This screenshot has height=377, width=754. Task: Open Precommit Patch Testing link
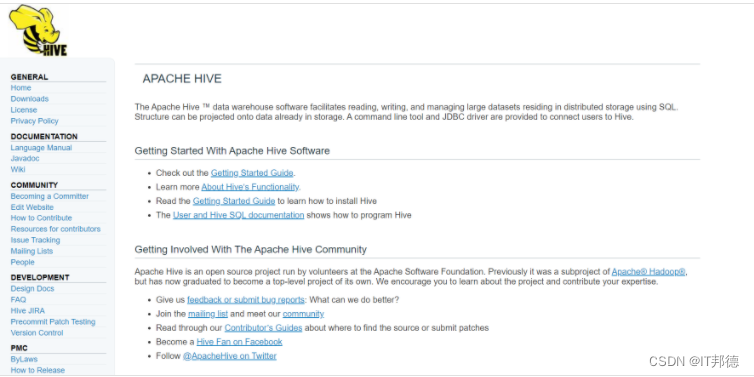(x=53, y=322)
